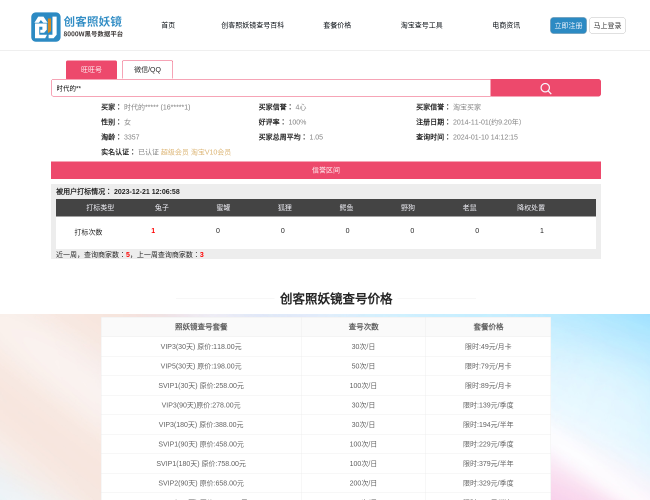Select the 狐狸 column header

(285, 207)
